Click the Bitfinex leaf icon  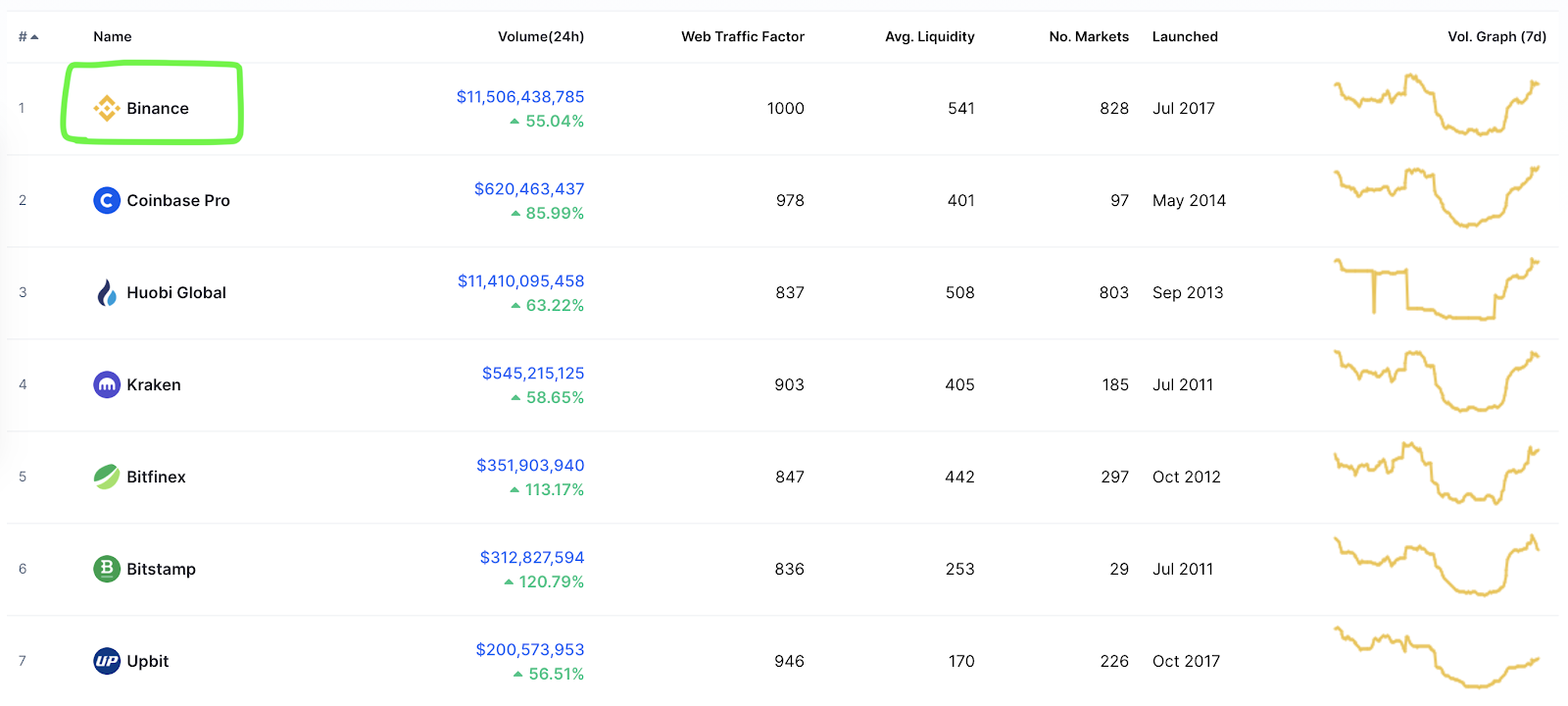point(106,477)
